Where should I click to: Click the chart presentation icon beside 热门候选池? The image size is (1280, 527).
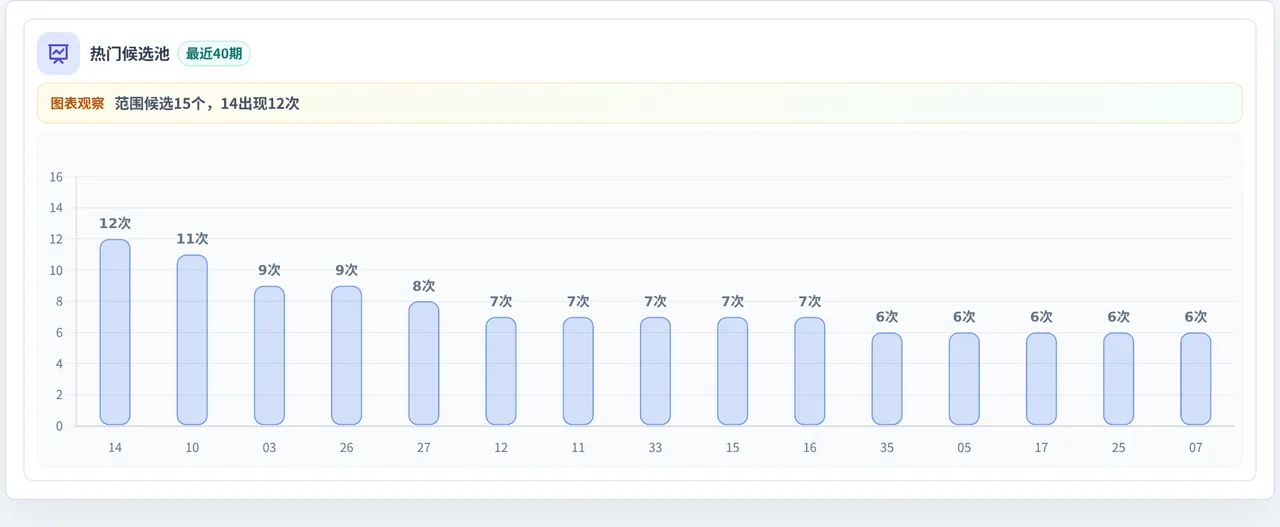(58, 53)
